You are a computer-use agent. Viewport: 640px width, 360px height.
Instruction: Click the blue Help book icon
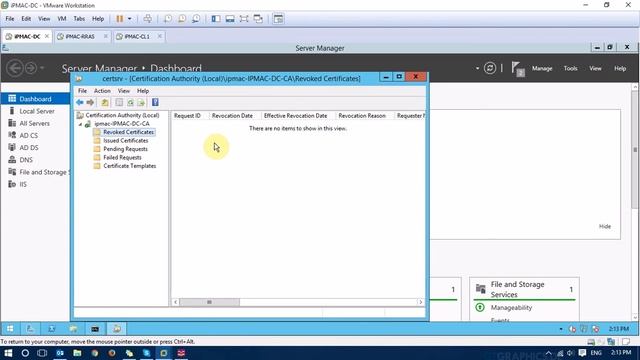[x=155, y=102]
